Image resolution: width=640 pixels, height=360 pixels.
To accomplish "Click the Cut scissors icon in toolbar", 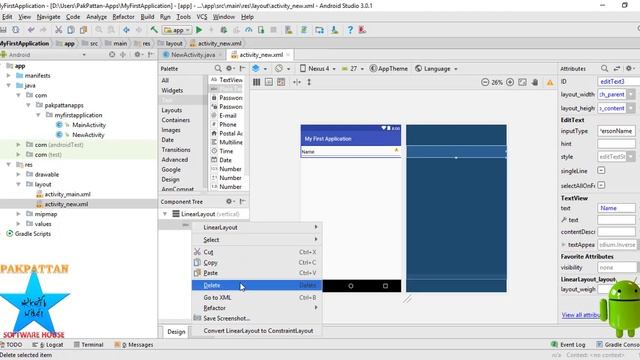I will click(x=58, y=30).
